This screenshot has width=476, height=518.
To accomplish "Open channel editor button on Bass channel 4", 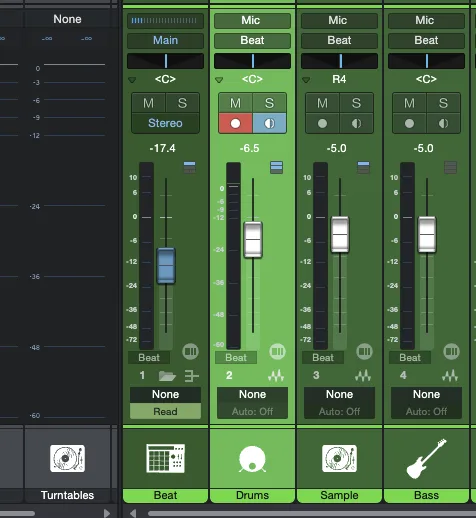I will tap(451, 351).
